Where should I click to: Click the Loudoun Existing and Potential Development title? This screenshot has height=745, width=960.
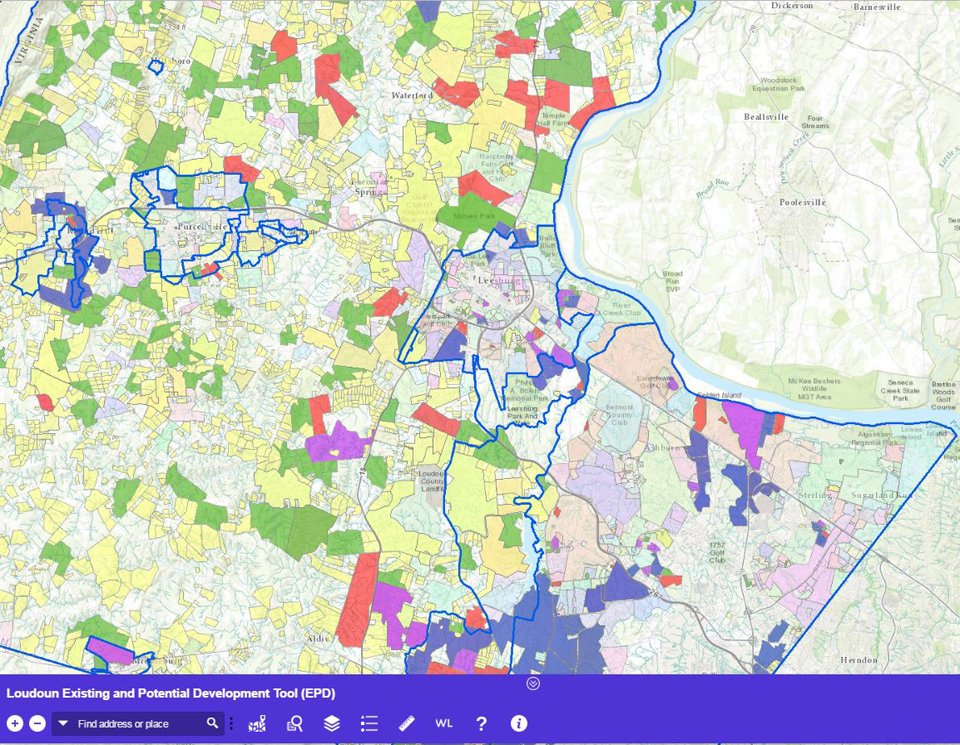click(171, 694)
